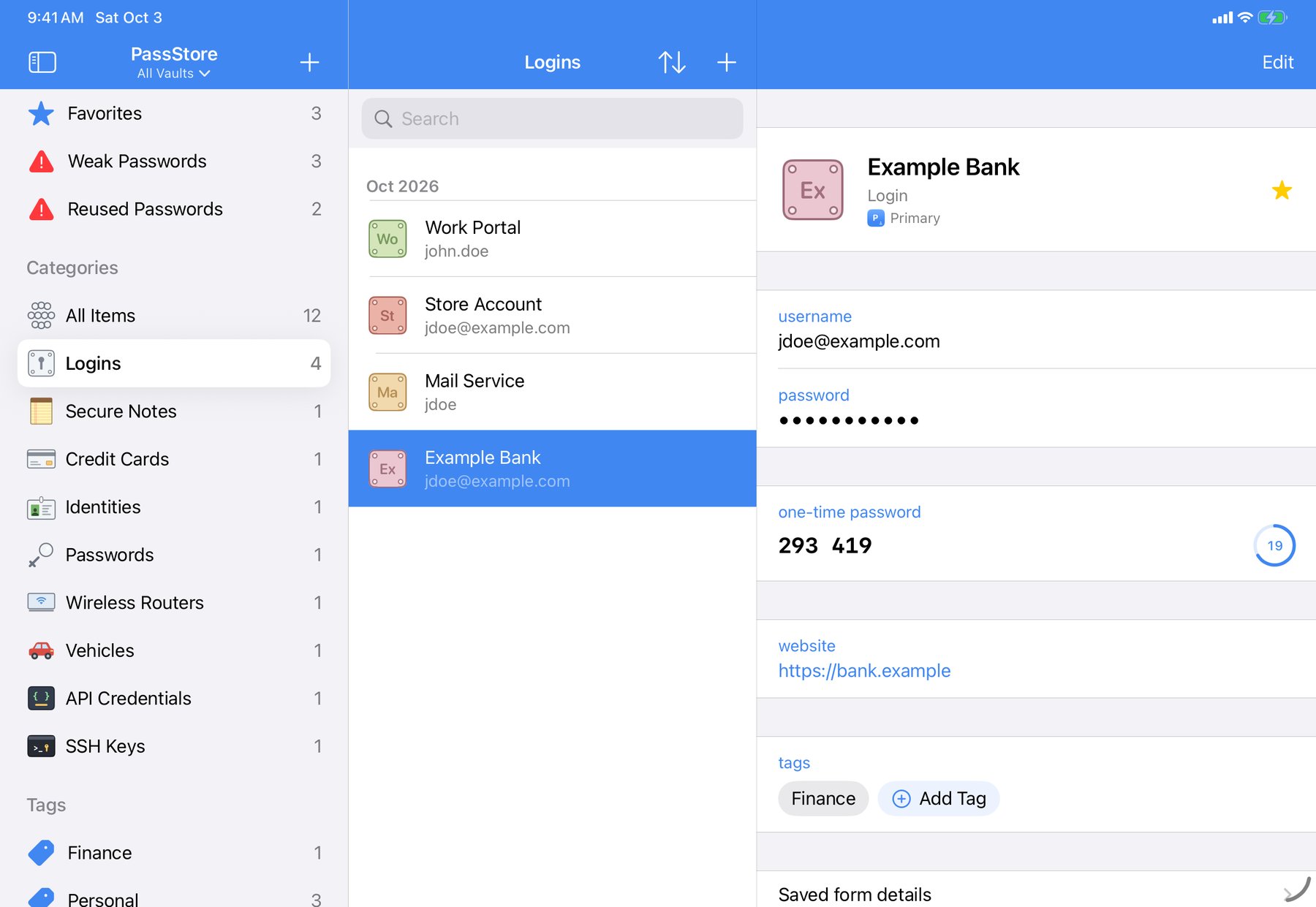Open Identities category

pos(174,507)
